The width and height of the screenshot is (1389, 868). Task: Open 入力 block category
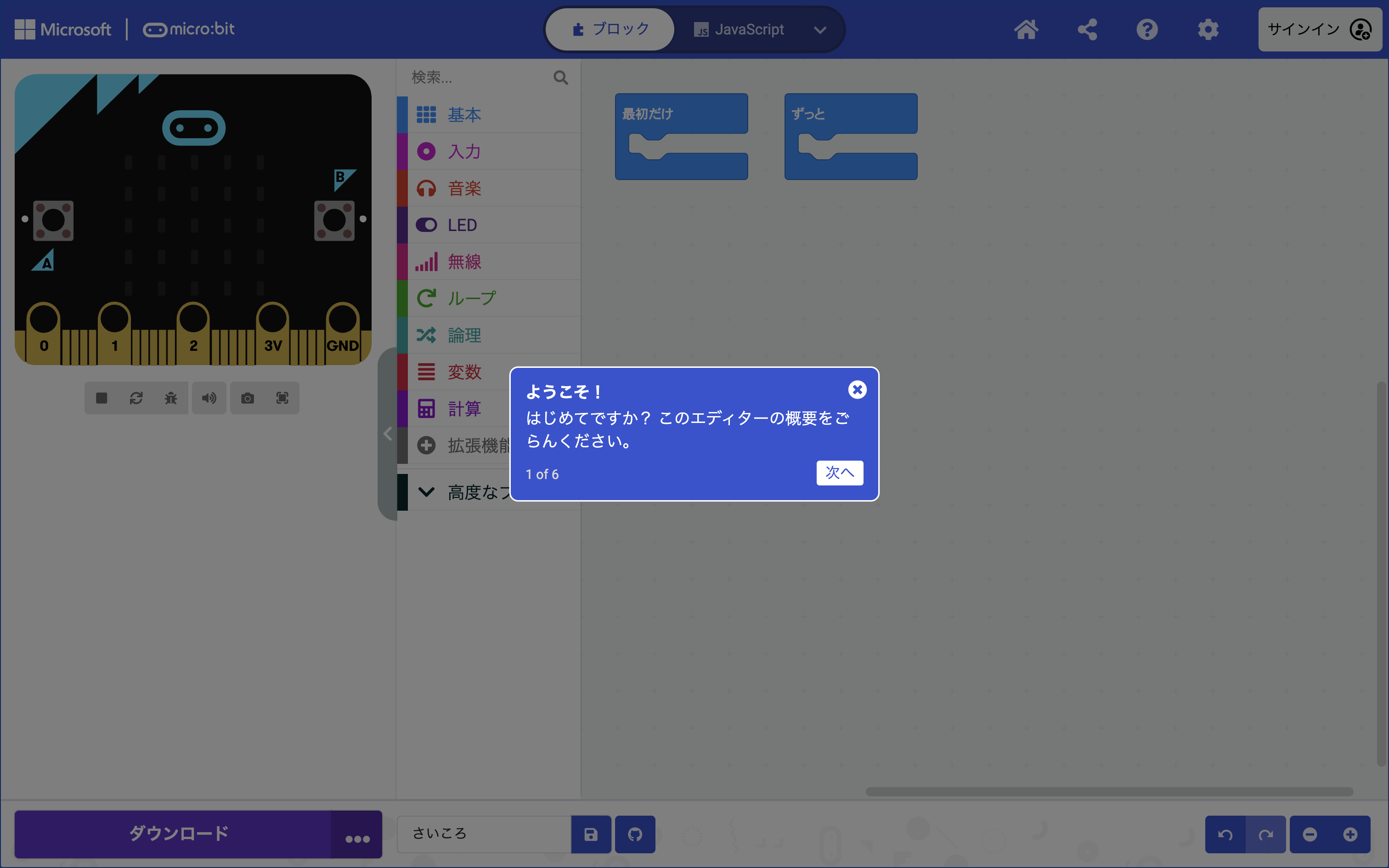[x=488, y=151]
